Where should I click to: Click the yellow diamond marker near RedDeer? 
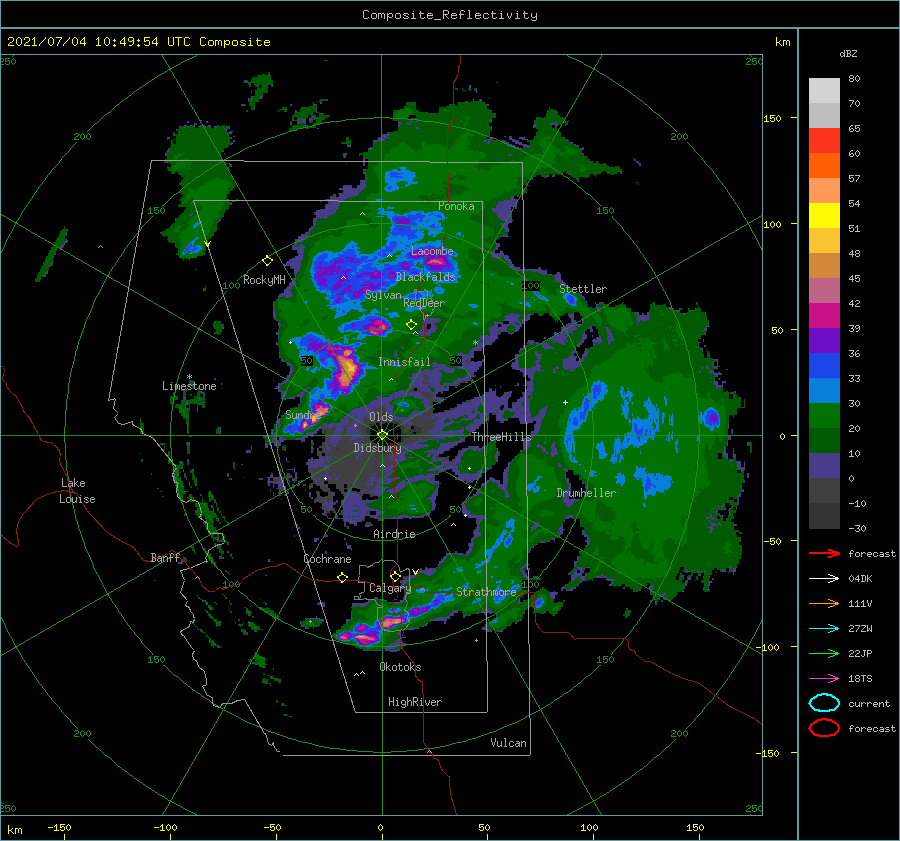click(x=412, y=325)
